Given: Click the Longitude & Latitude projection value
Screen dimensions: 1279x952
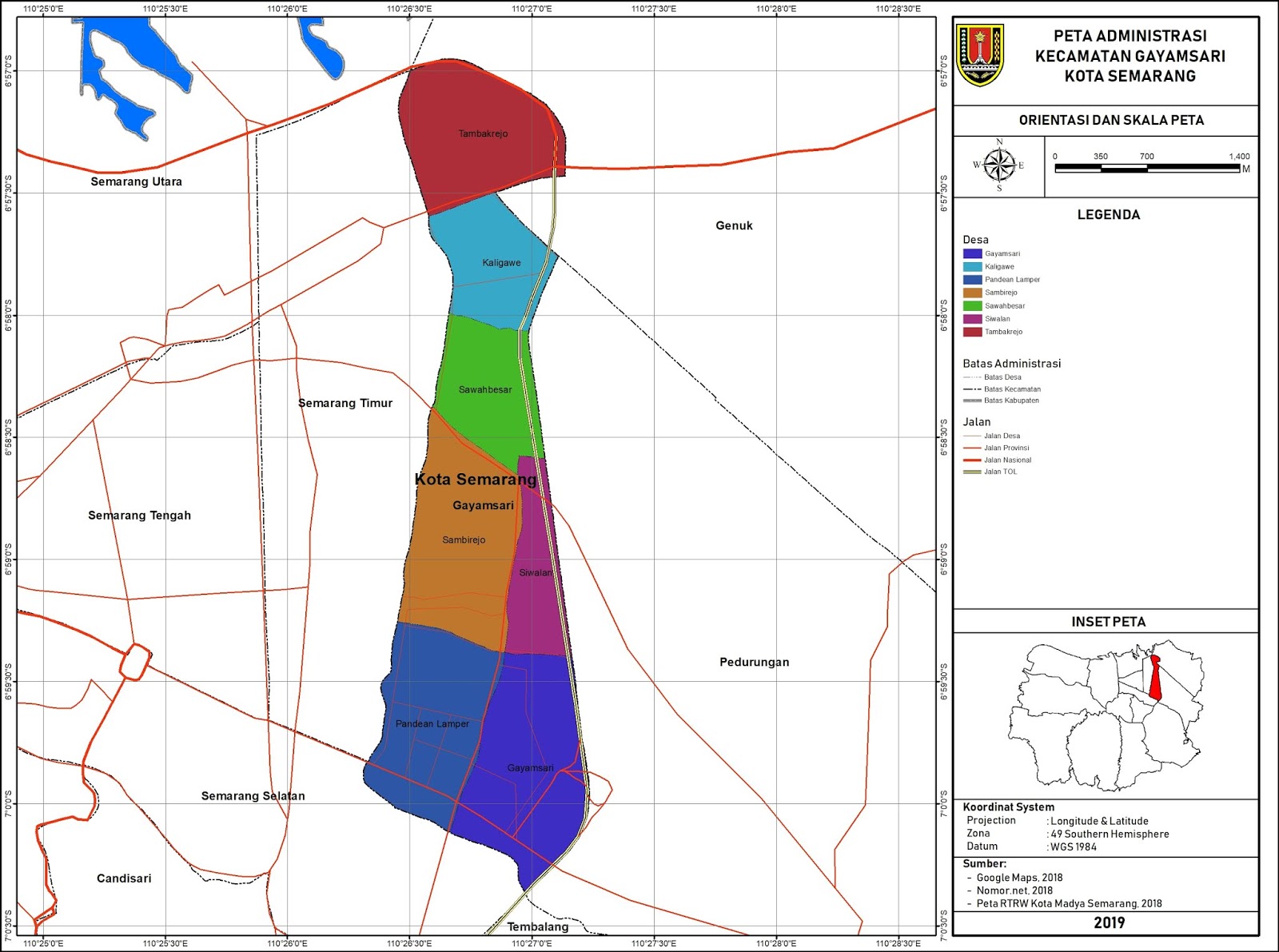Looking at the screenshot, I should tap(1099, 821).
